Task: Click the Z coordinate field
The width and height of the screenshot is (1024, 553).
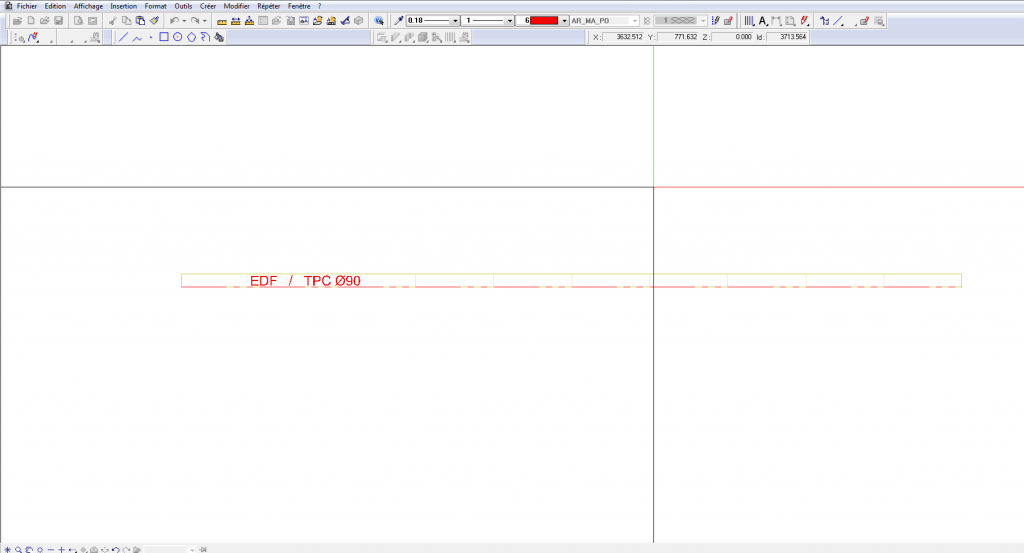Action: [732, 37]
